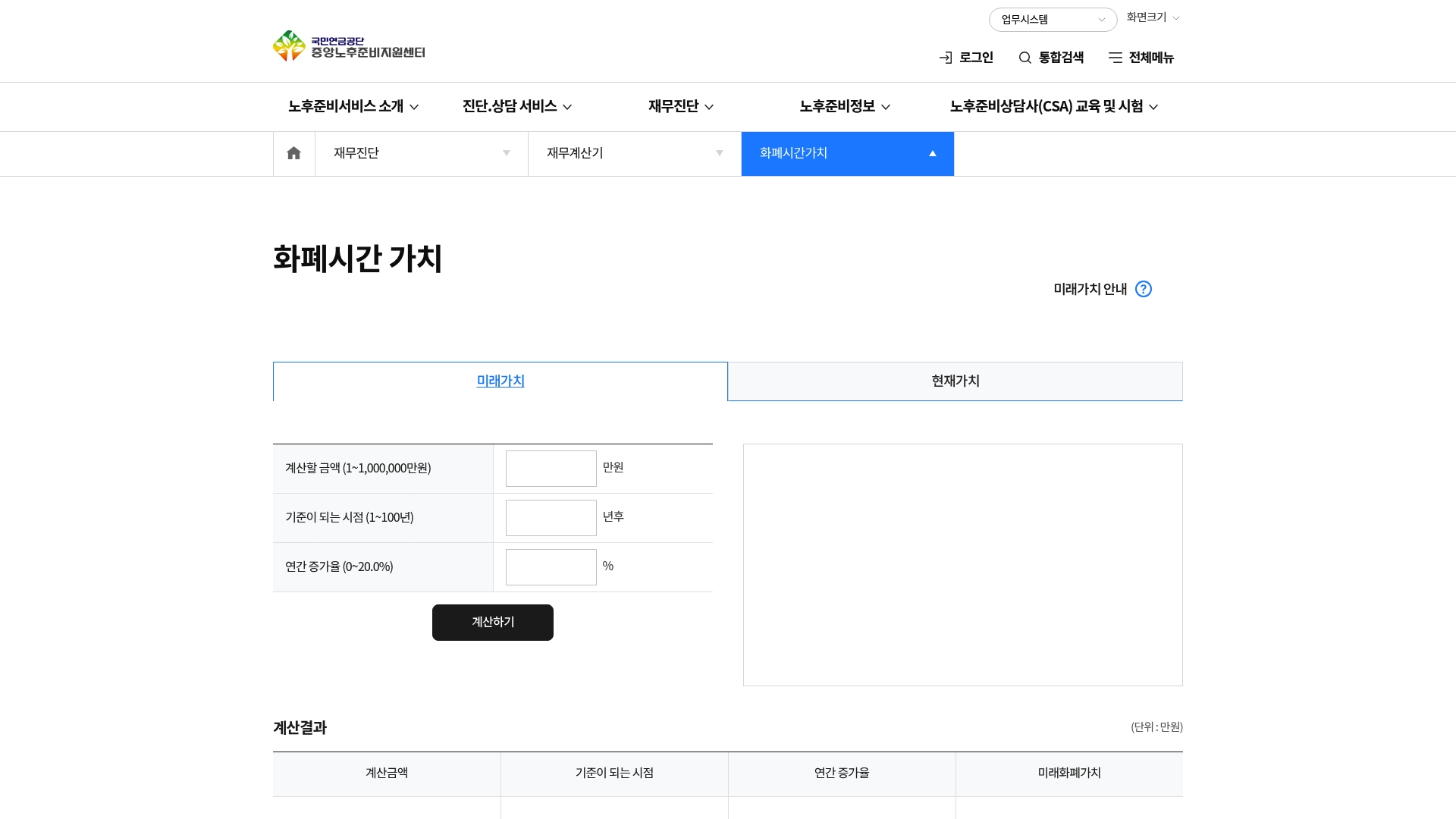Expand the 재무계산기 breadcrumb dropdown
This screenshot has width=1456, height=819.
634,154
